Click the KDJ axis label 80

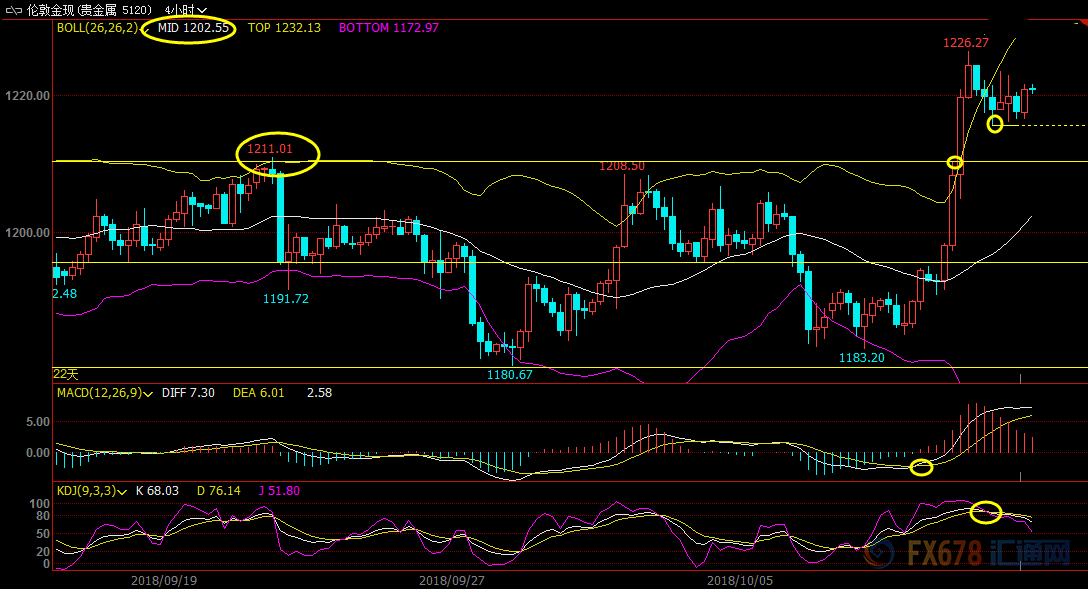[43, 516]
